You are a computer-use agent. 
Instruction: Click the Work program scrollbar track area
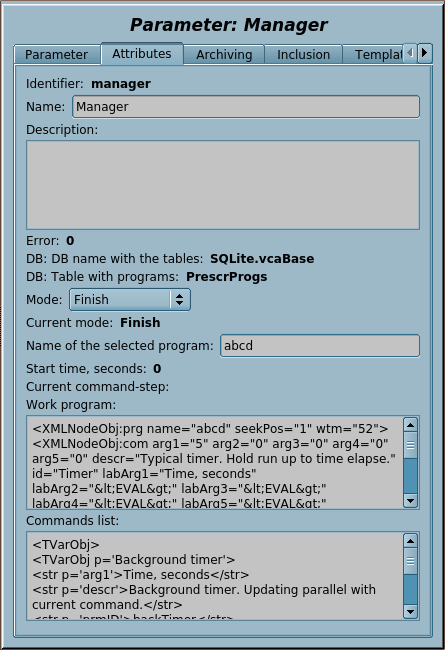click(x=410, y=476)
